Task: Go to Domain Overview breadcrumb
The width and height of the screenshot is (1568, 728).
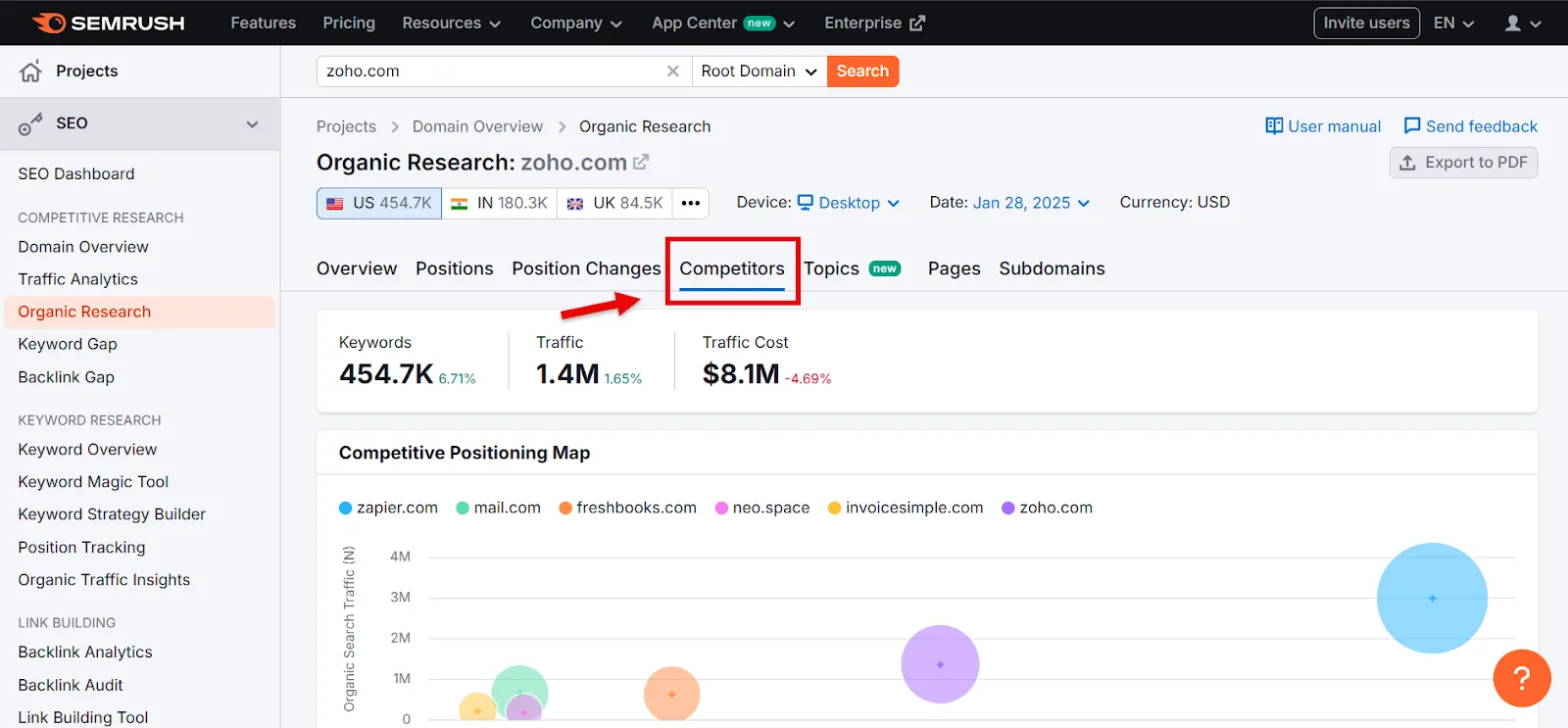Action: coord(477,126)
